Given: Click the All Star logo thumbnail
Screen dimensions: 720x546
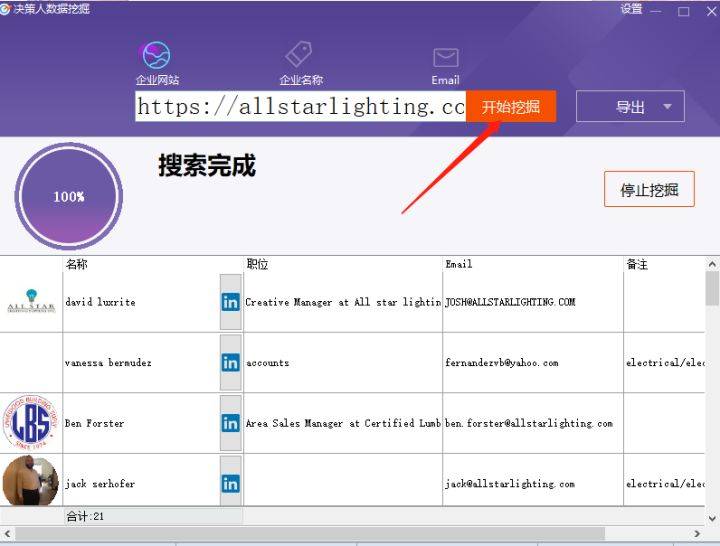Looking at the screenshot, I should coord(31,301).
